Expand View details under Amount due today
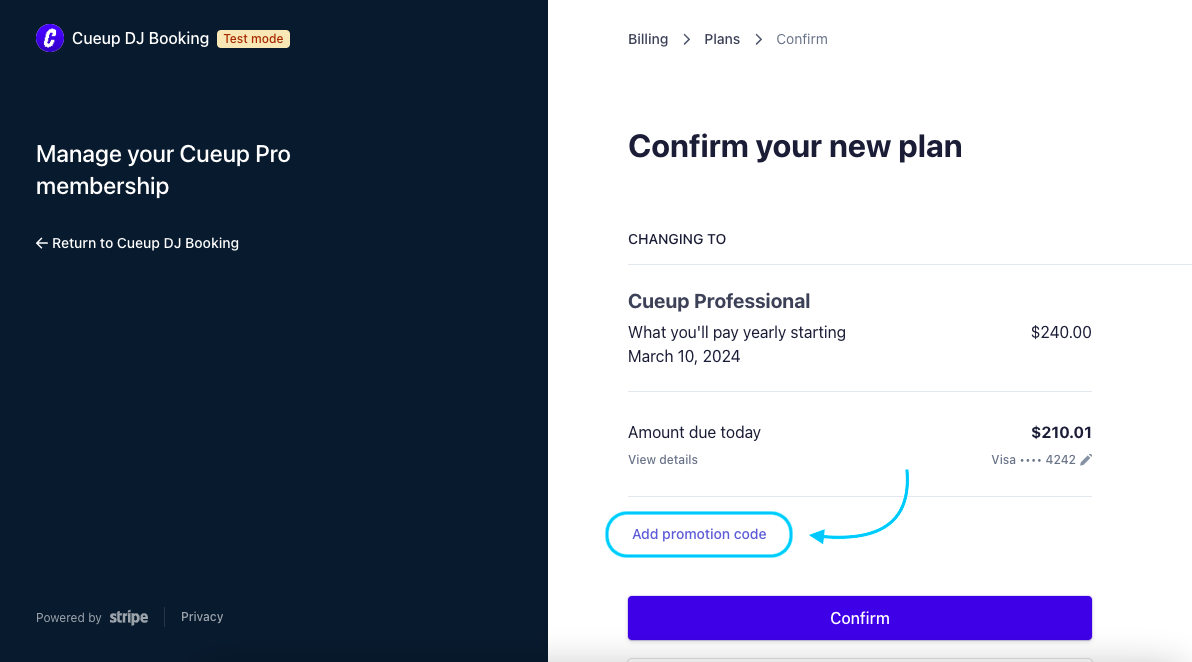1192x662 pixels. pos(663,459)
